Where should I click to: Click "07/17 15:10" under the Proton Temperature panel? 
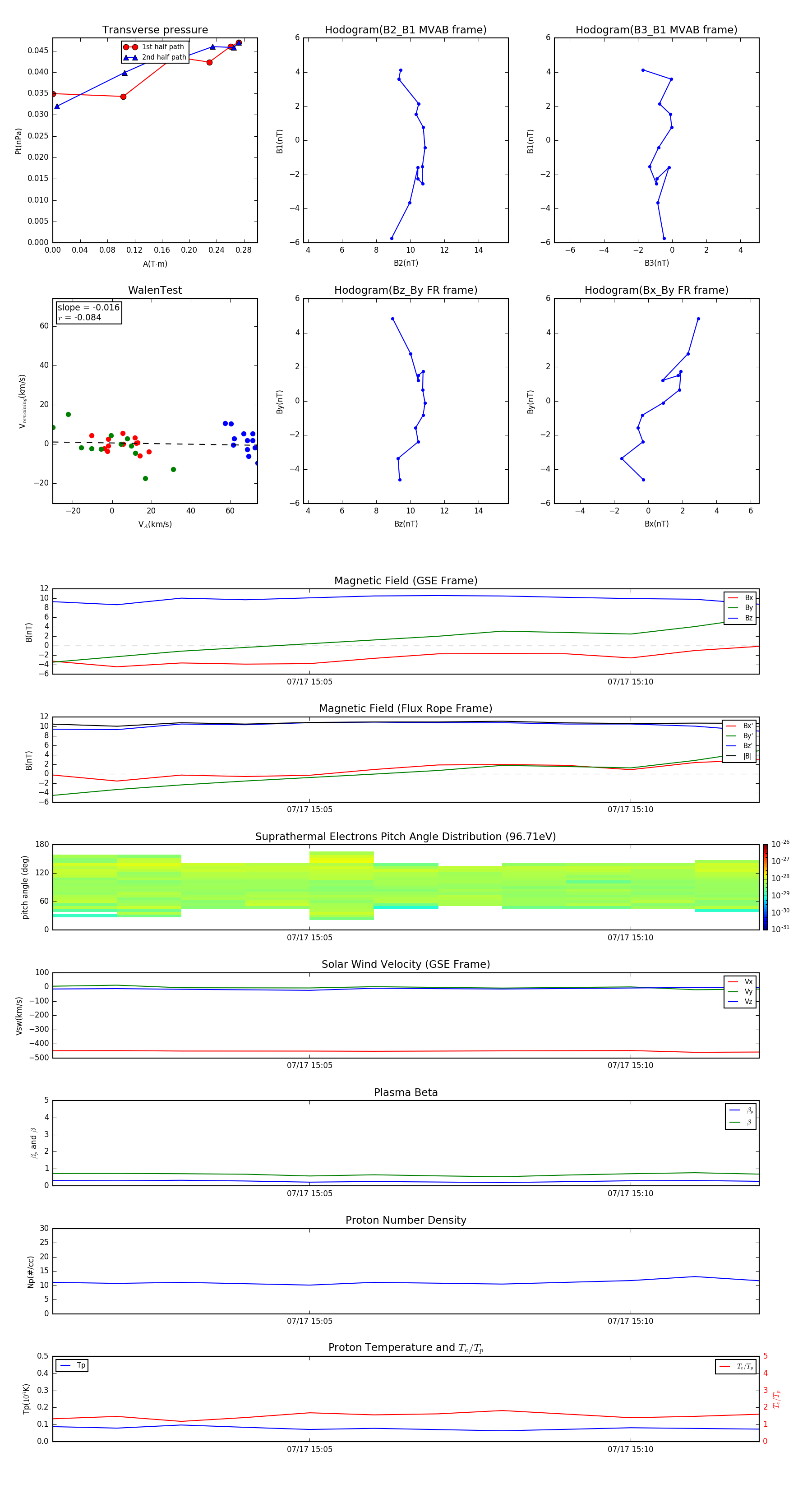(x=630, y=1449)
